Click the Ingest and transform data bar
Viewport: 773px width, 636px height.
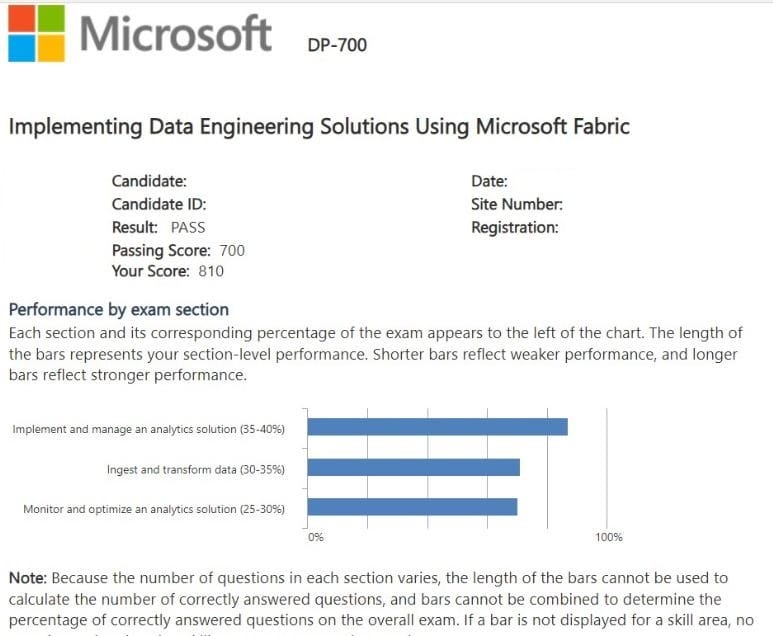pos(413,468)
